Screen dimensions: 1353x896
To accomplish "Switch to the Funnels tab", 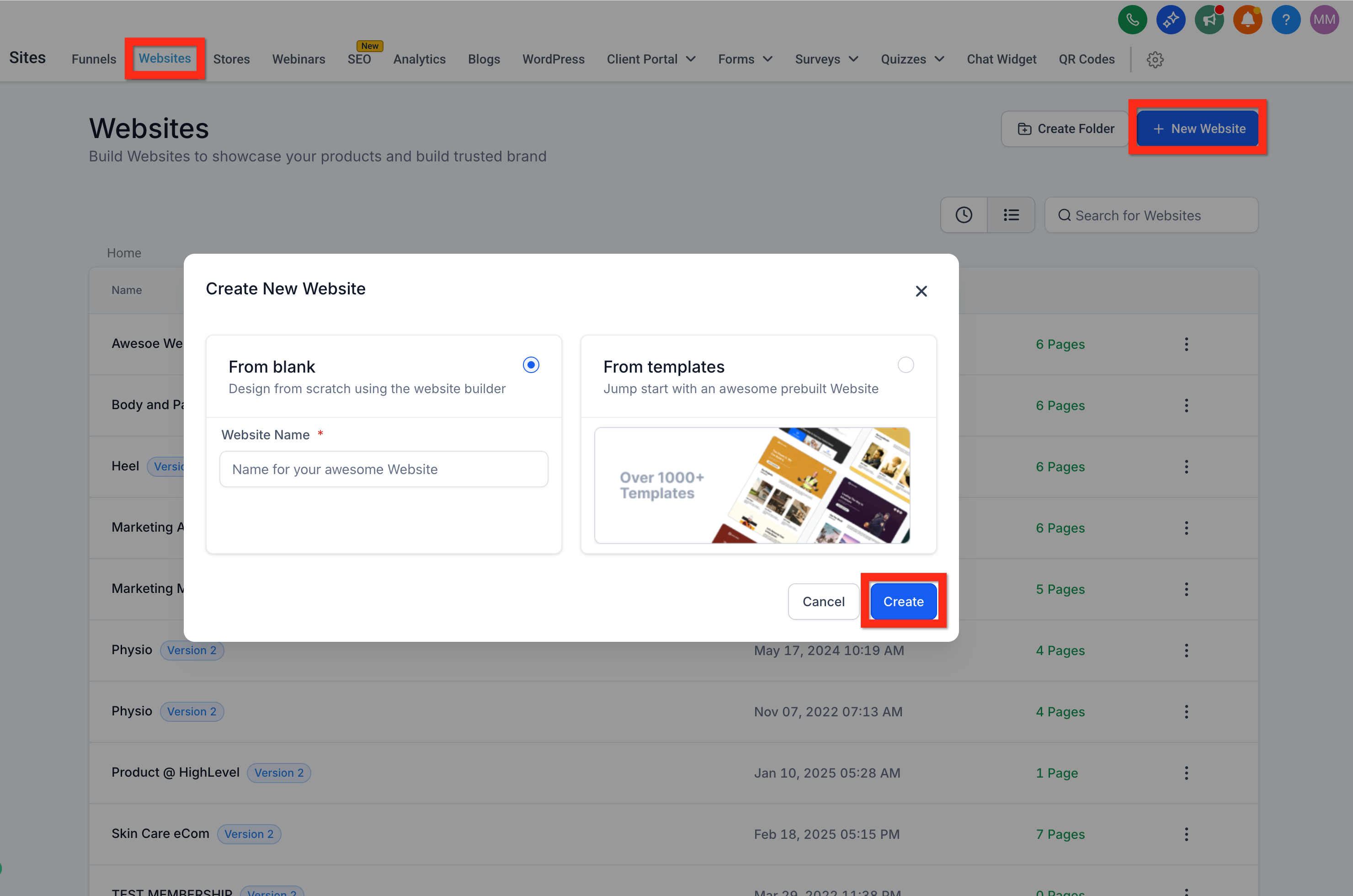I will click(93, 59).
